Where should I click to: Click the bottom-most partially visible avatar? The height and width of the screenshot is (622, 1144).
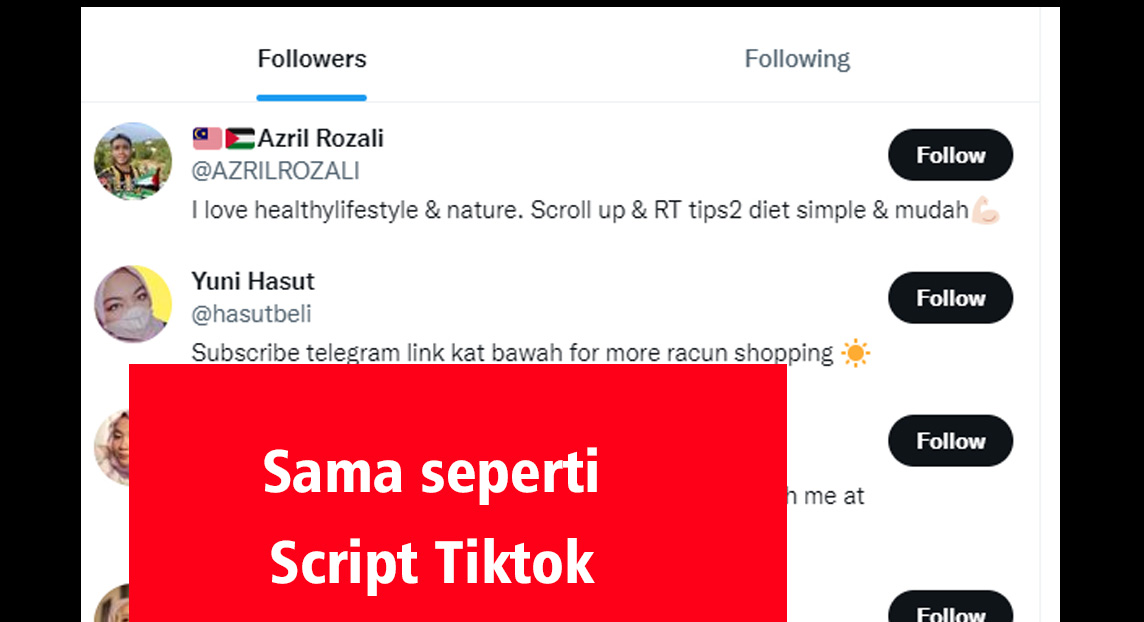[112, 603]
